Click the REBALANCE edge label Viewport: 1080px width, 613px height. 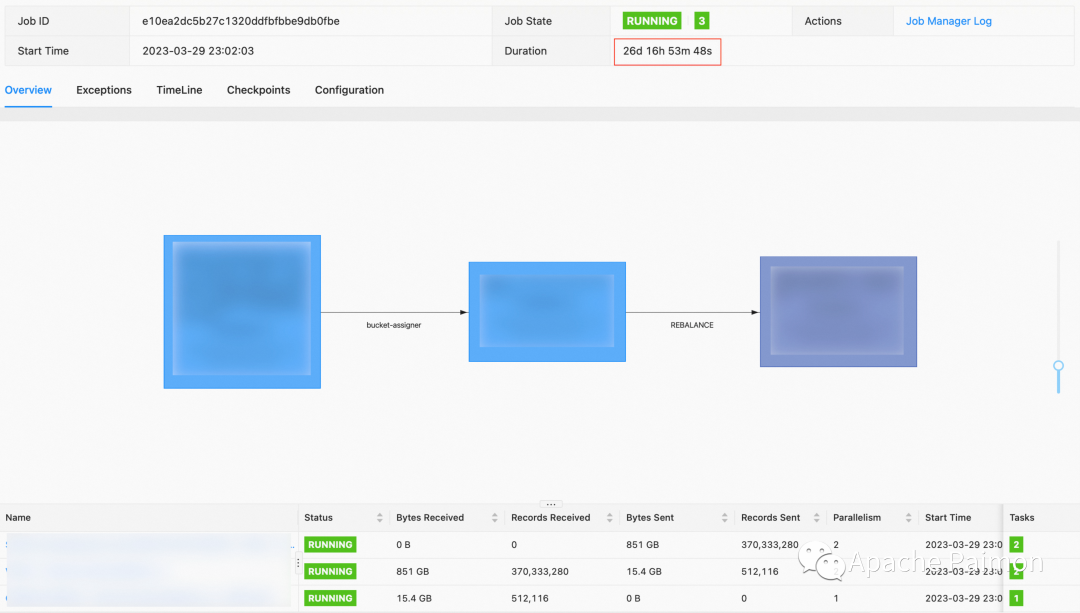(692, 325)
